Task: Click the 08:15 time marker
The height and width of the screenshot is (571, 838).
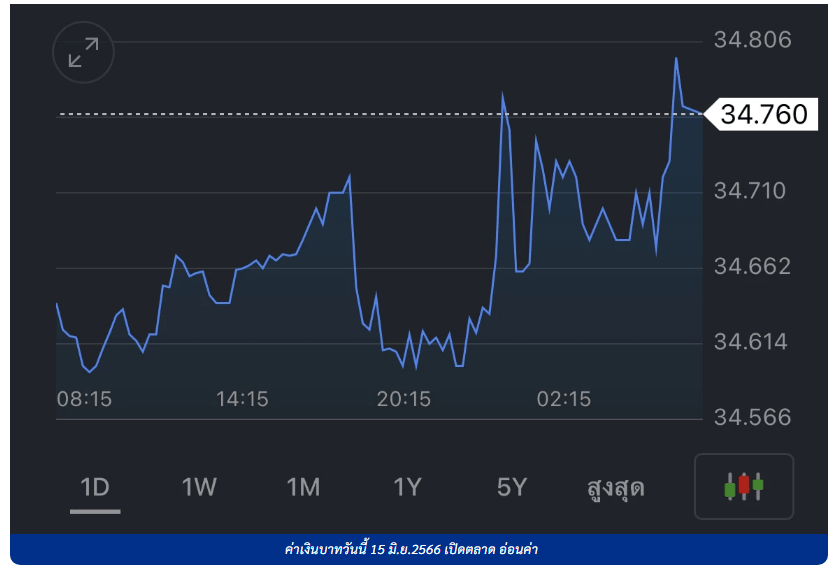Action: pyautogui.click(x=84, y=399)
